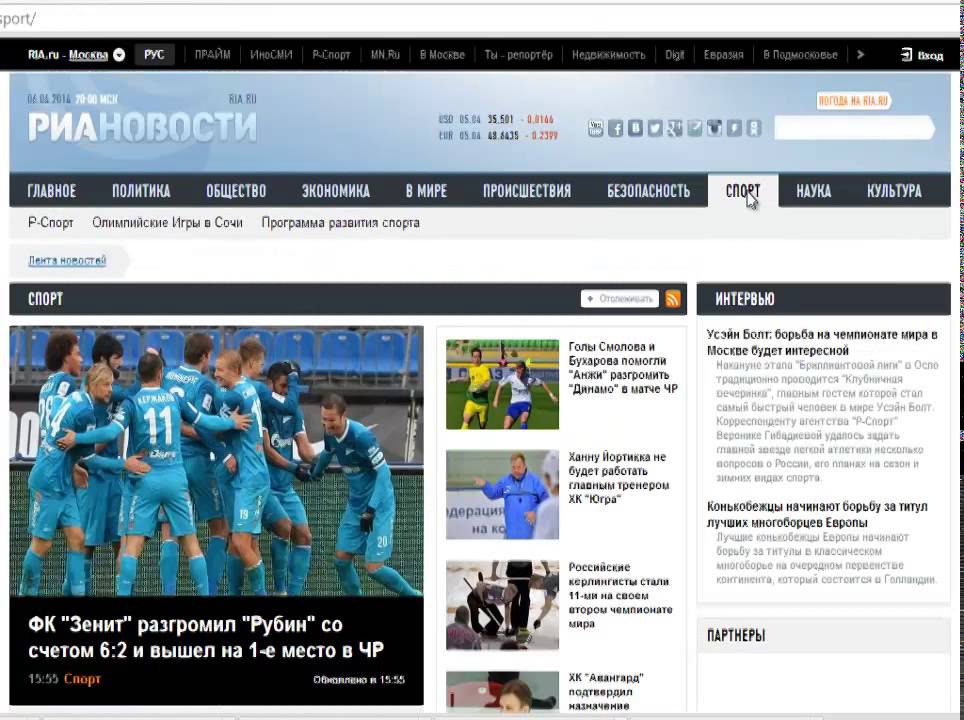Open the curling photo thumbnail
The image size is (964, 720).
(502, 605)
